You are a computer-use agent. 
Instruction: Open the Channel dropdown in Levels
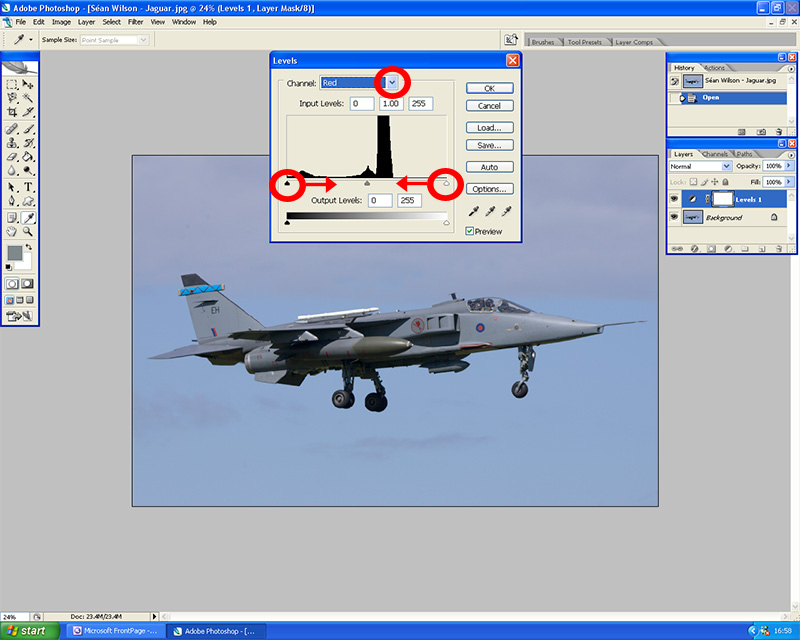(392, 82)
